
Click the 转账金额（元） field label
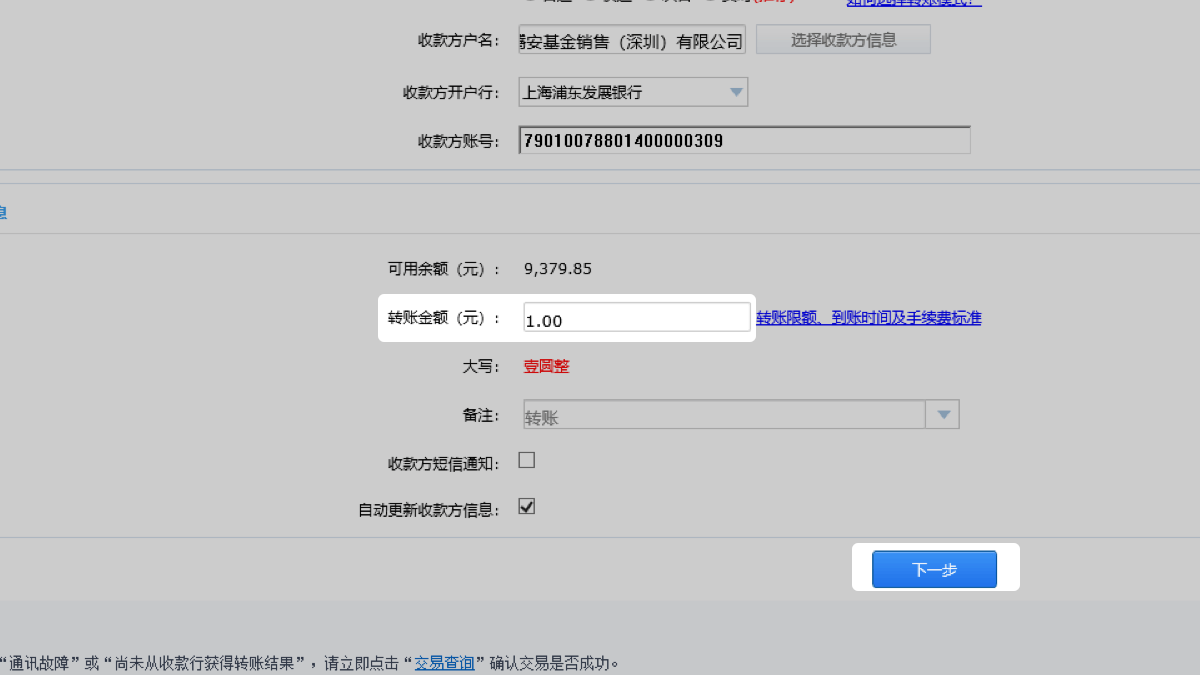[443, 318]
